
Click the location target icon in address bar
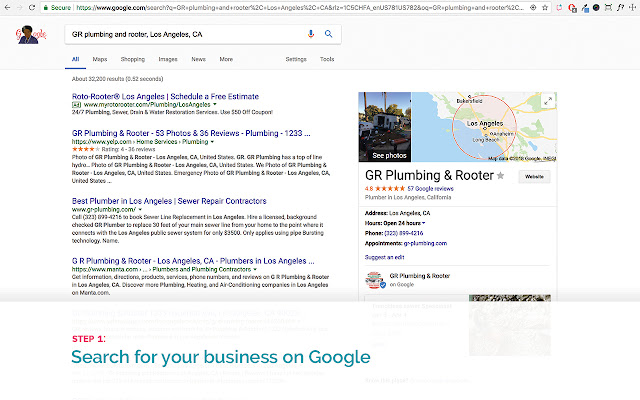533,7
